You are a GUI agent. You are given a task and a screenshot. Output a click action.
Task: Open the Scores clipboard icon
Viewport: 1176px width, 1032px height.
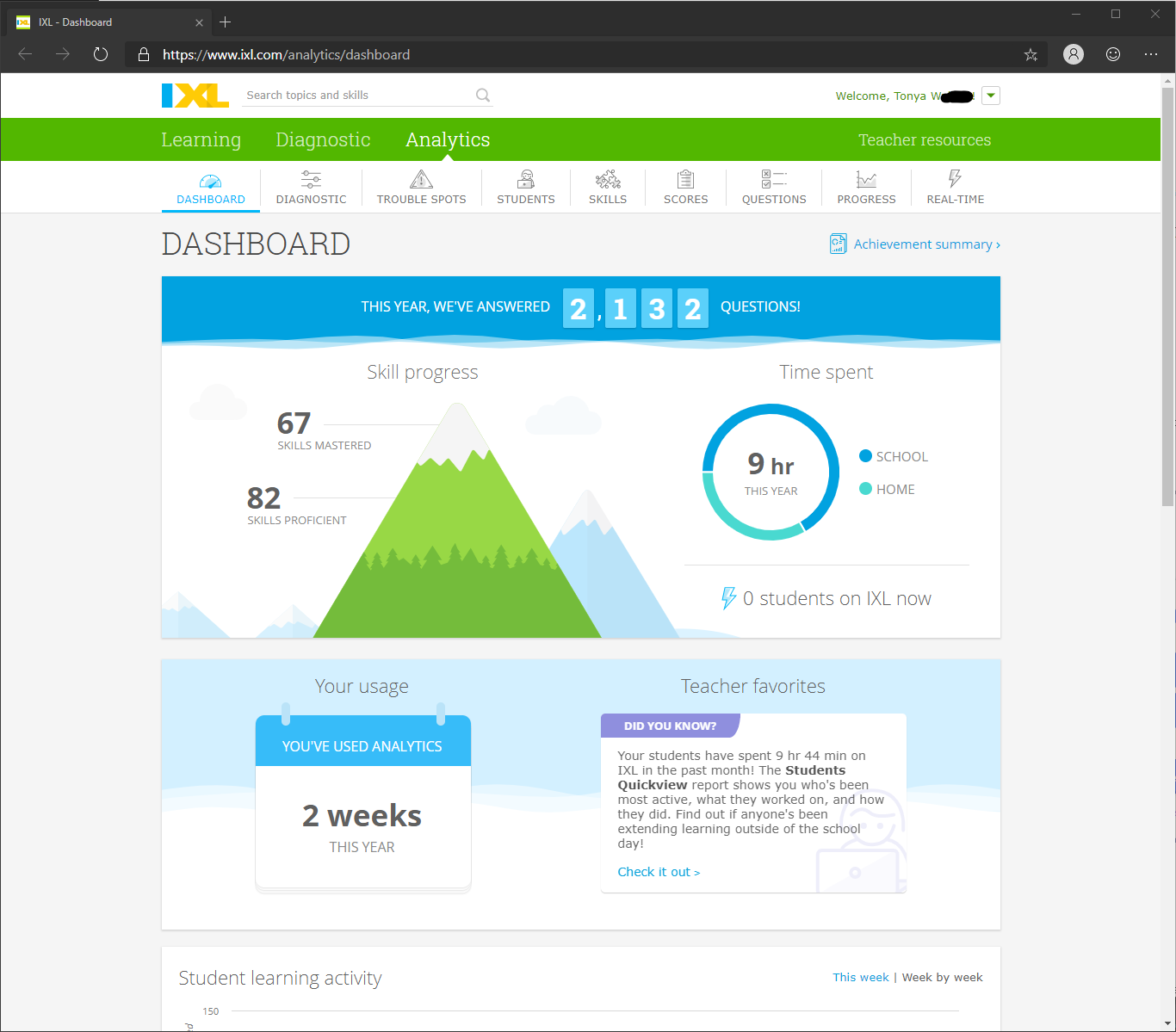pos(686,179)
